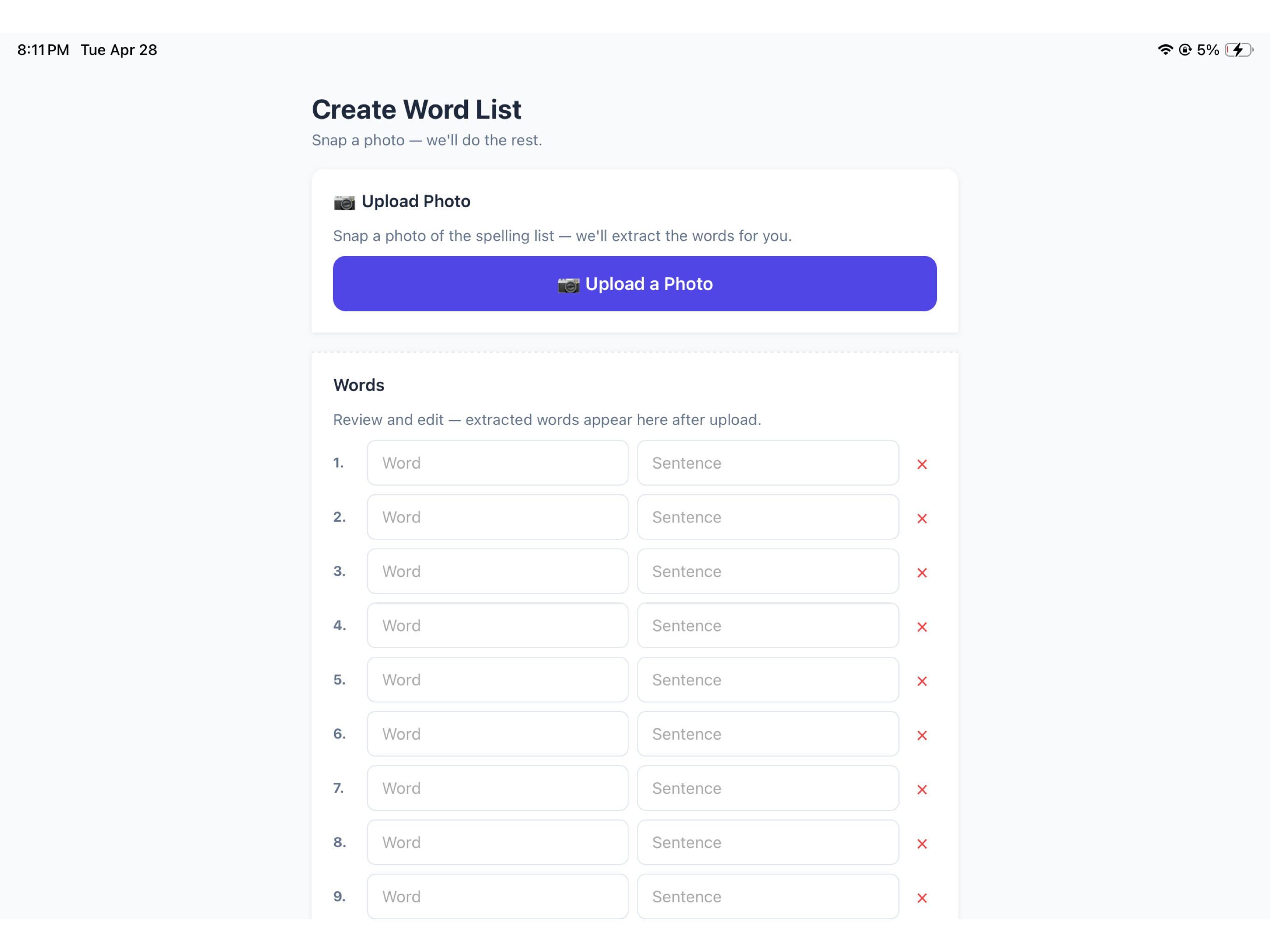1270x952 pixels.
Task: Click the 8:11 PM clock text
Action: tap(43, 50)
